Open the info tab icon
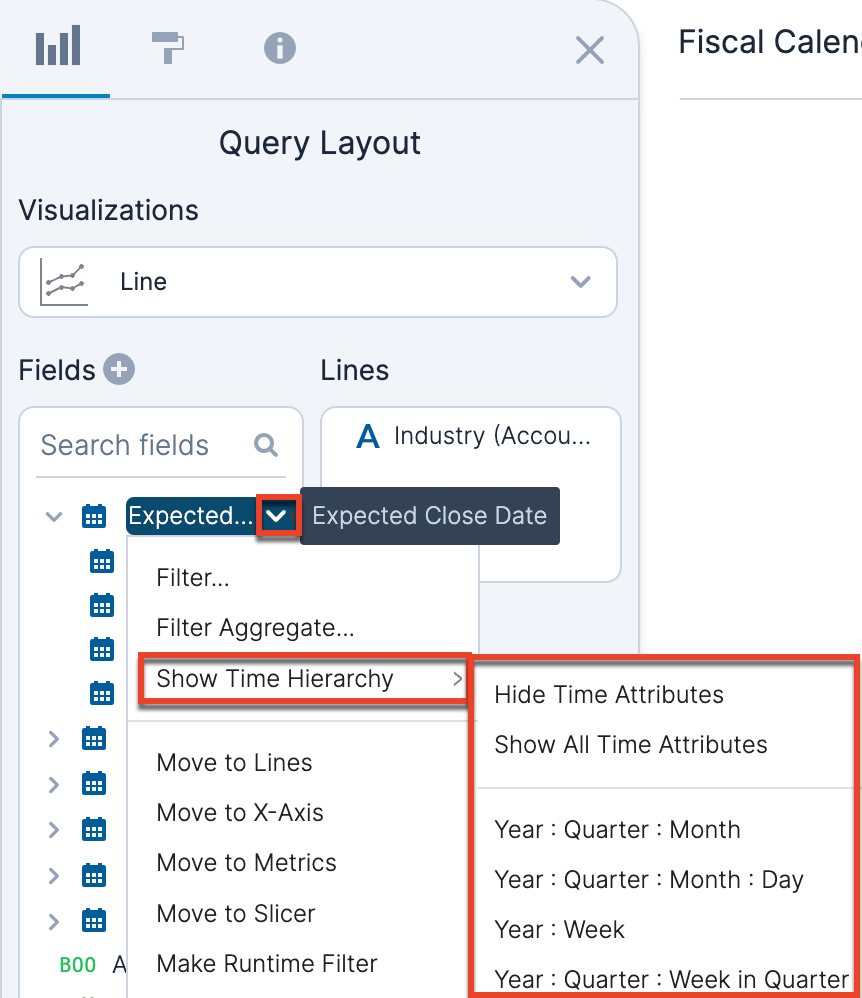 pos(279,47)
